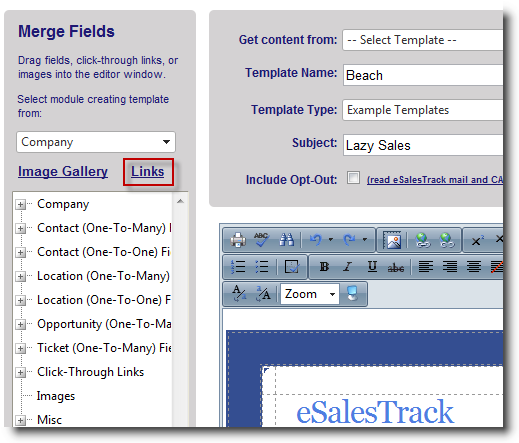Viewport: 519px width, 443px height.
Task: Click the Superscript icon
Action: tap(477, 240)
